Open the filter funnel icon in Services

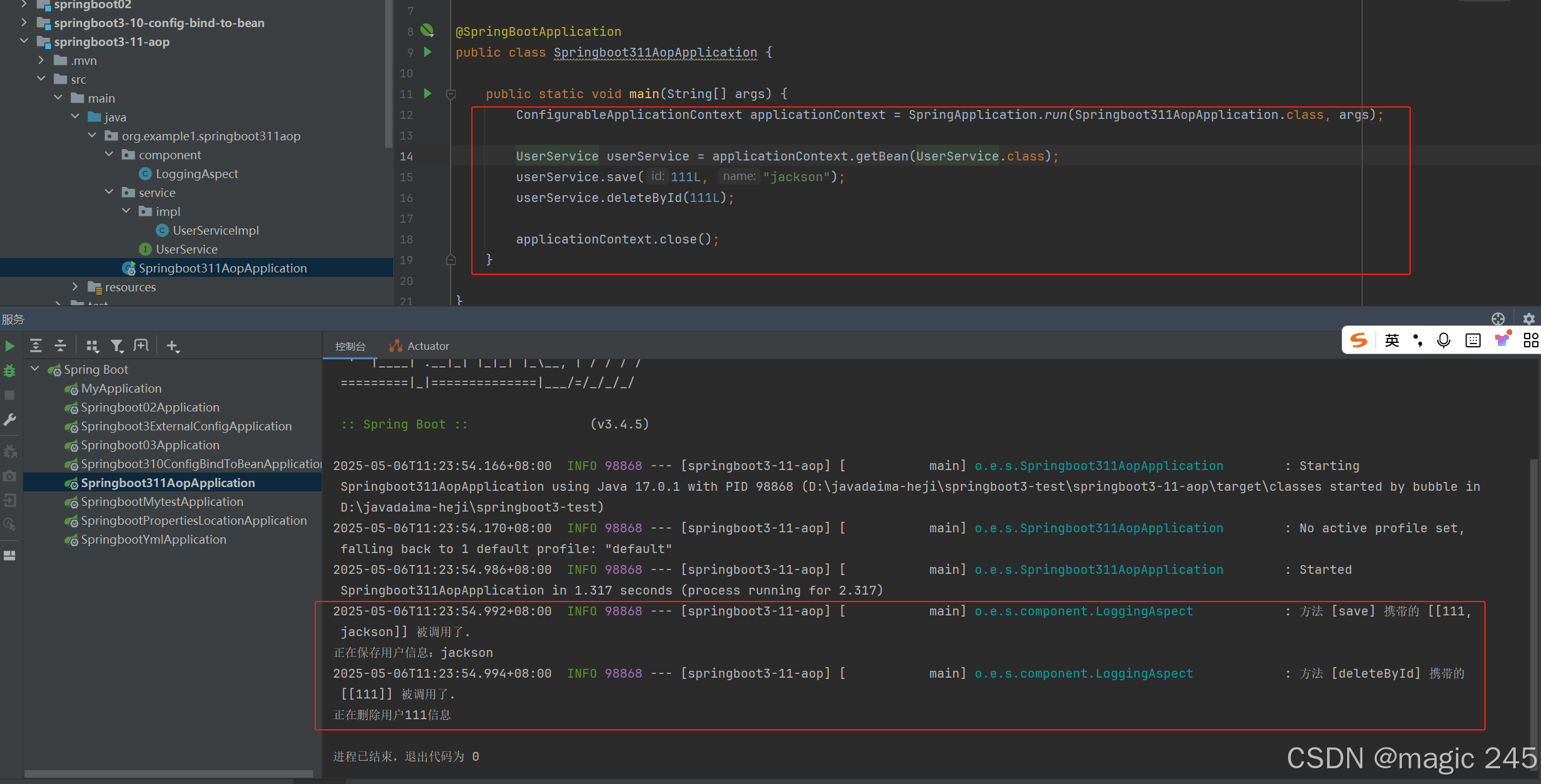[x=116, y=345]
